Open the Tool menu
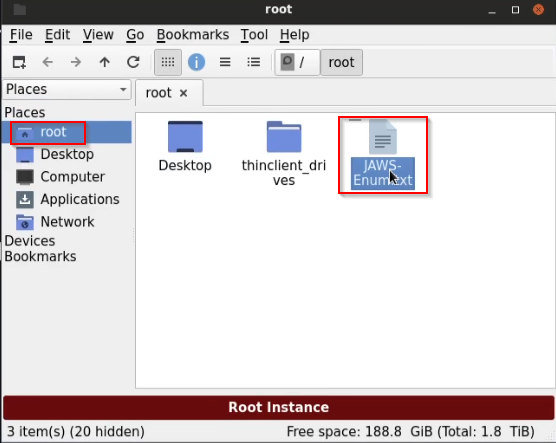Screen dimensions: 556x443 pos(254,35)
